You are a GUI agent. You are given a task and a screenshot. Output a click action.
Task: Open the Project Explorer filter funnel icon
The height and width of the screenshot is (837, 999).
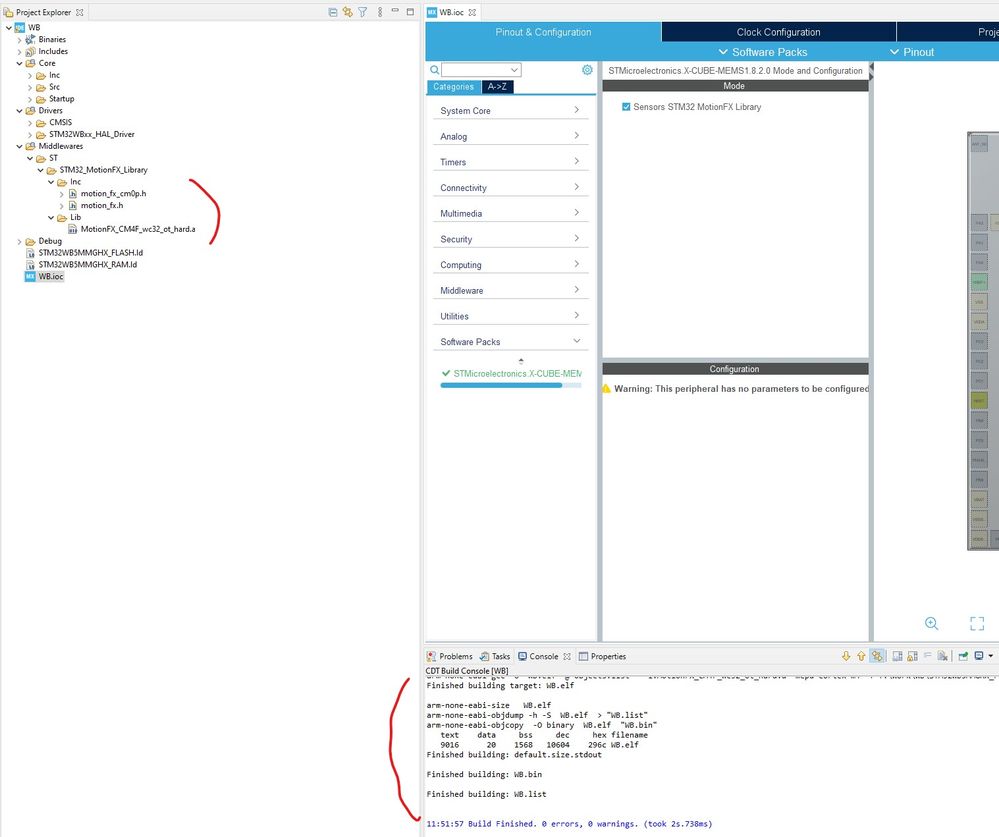coord(363,12)
